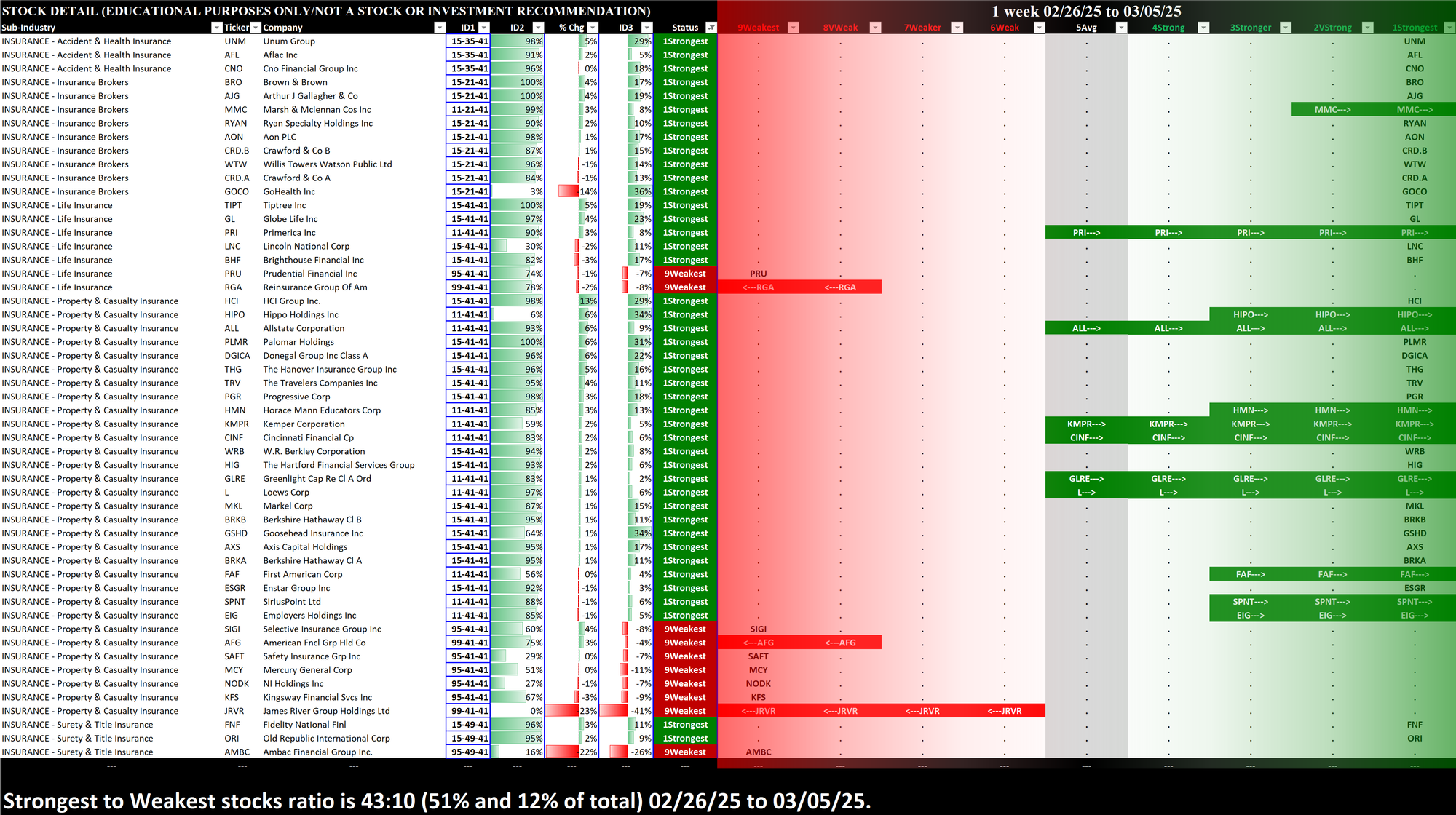Open the Sub-Industry column filter dropdown

point(216,28)
